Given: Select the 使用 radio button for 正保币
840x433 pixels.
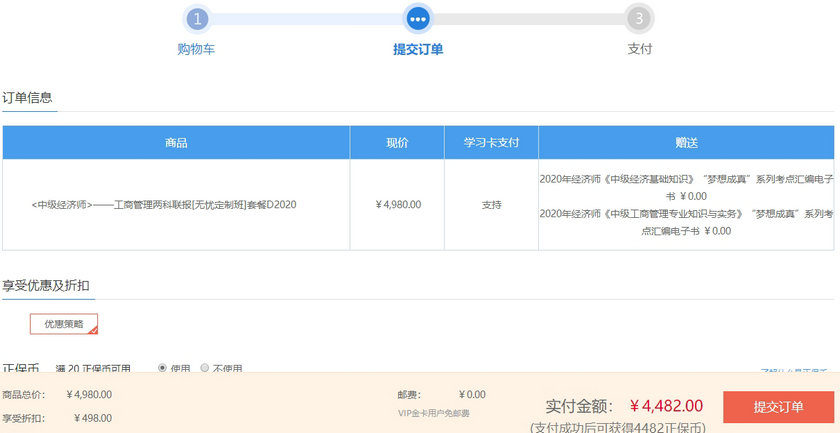Looking at the screenshot, I should click(162, 368).
